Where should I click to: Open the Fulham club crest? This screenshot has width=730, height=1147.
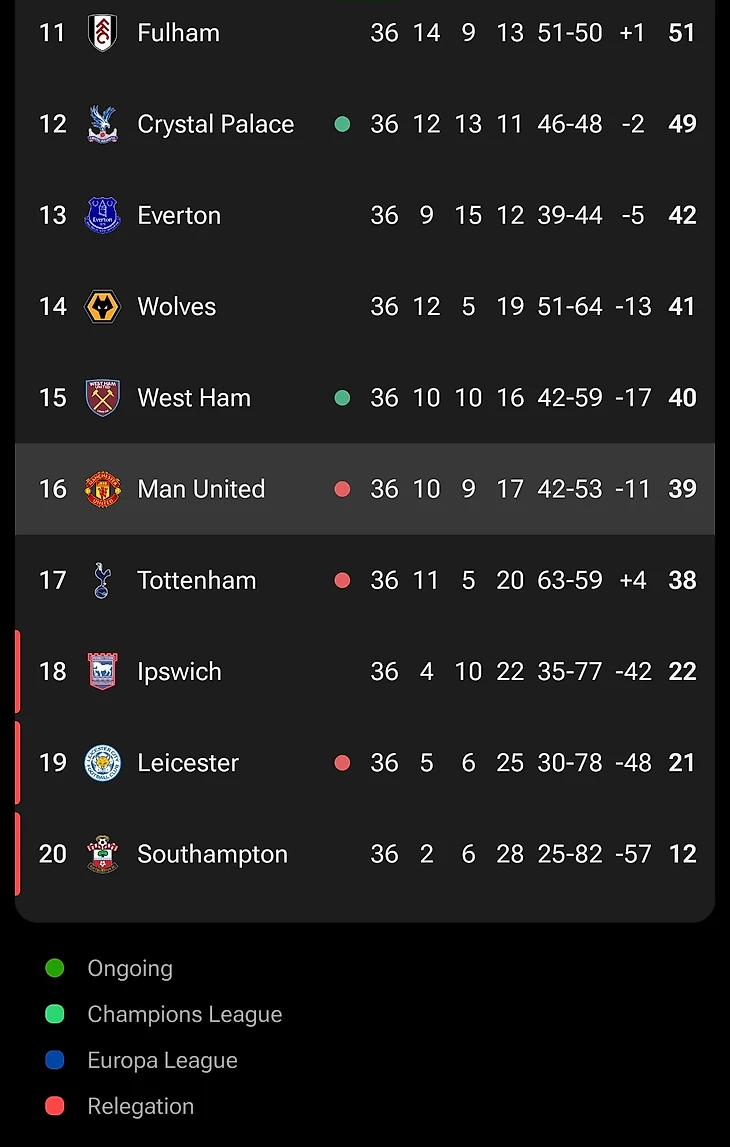tap(102, 33)
